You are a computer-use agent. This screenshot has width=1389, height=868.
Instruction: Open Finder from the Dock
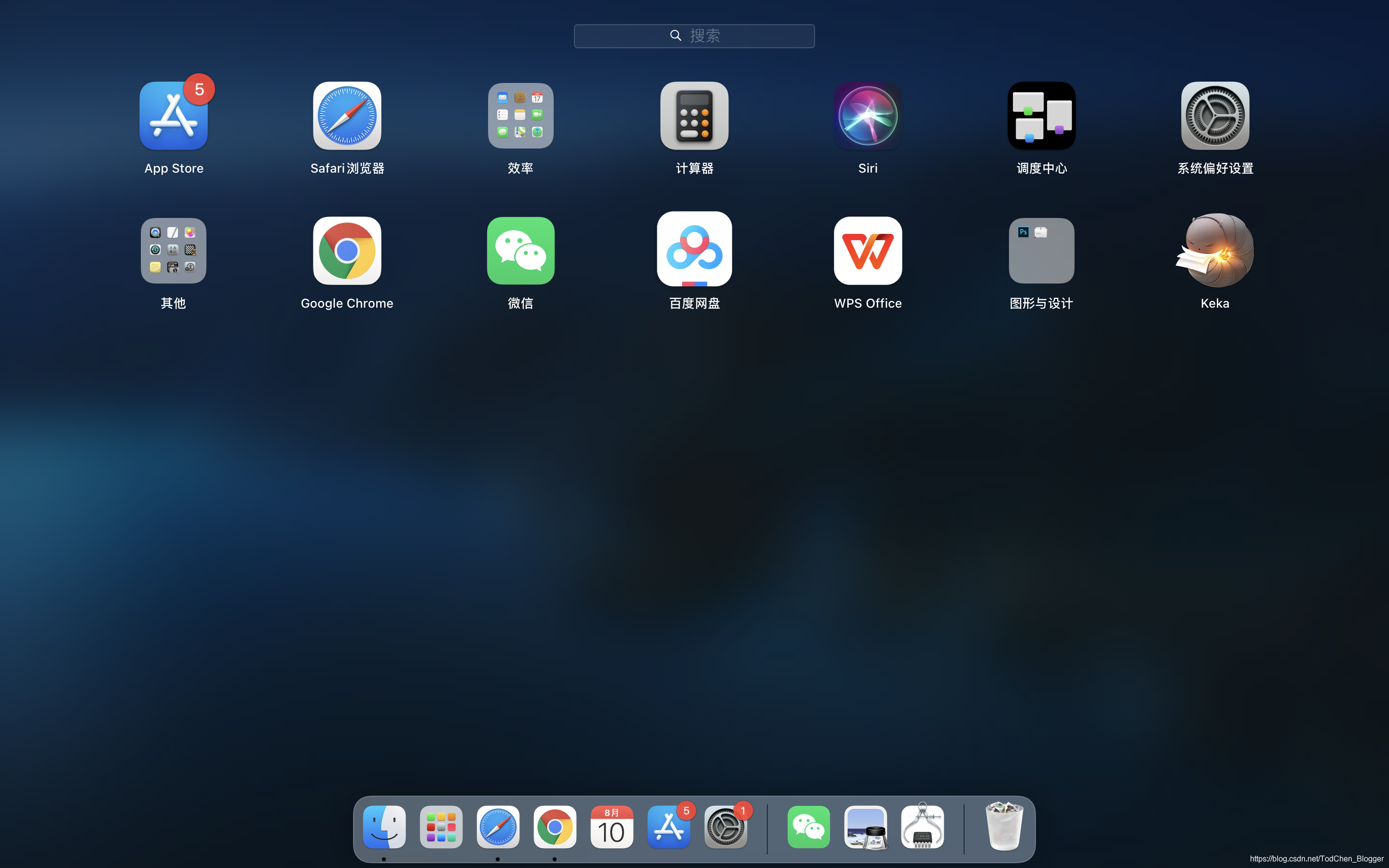coord(384,827)
